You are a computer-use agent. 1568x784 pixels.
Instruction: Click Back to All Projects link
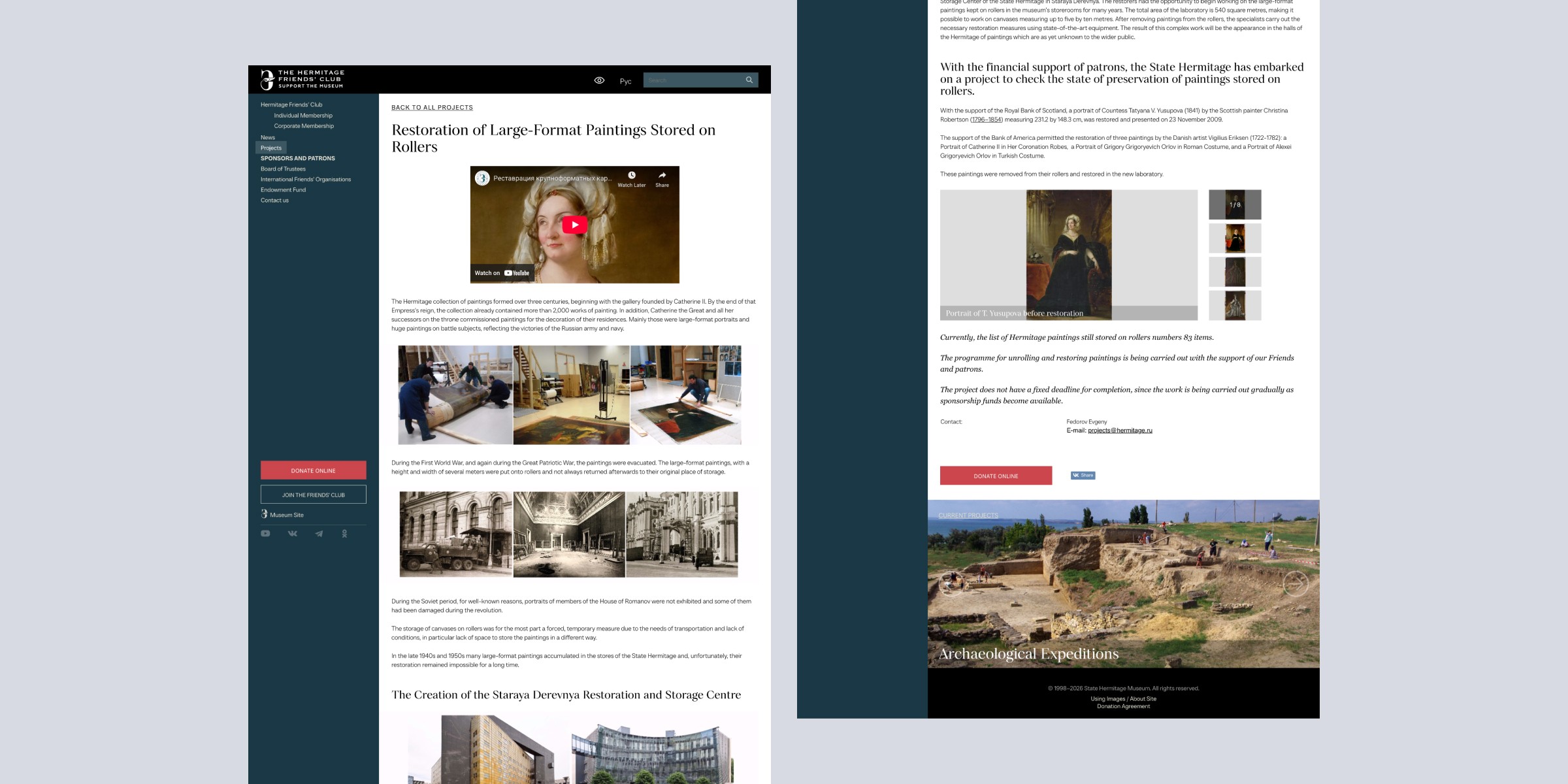(x=432, y=108)
